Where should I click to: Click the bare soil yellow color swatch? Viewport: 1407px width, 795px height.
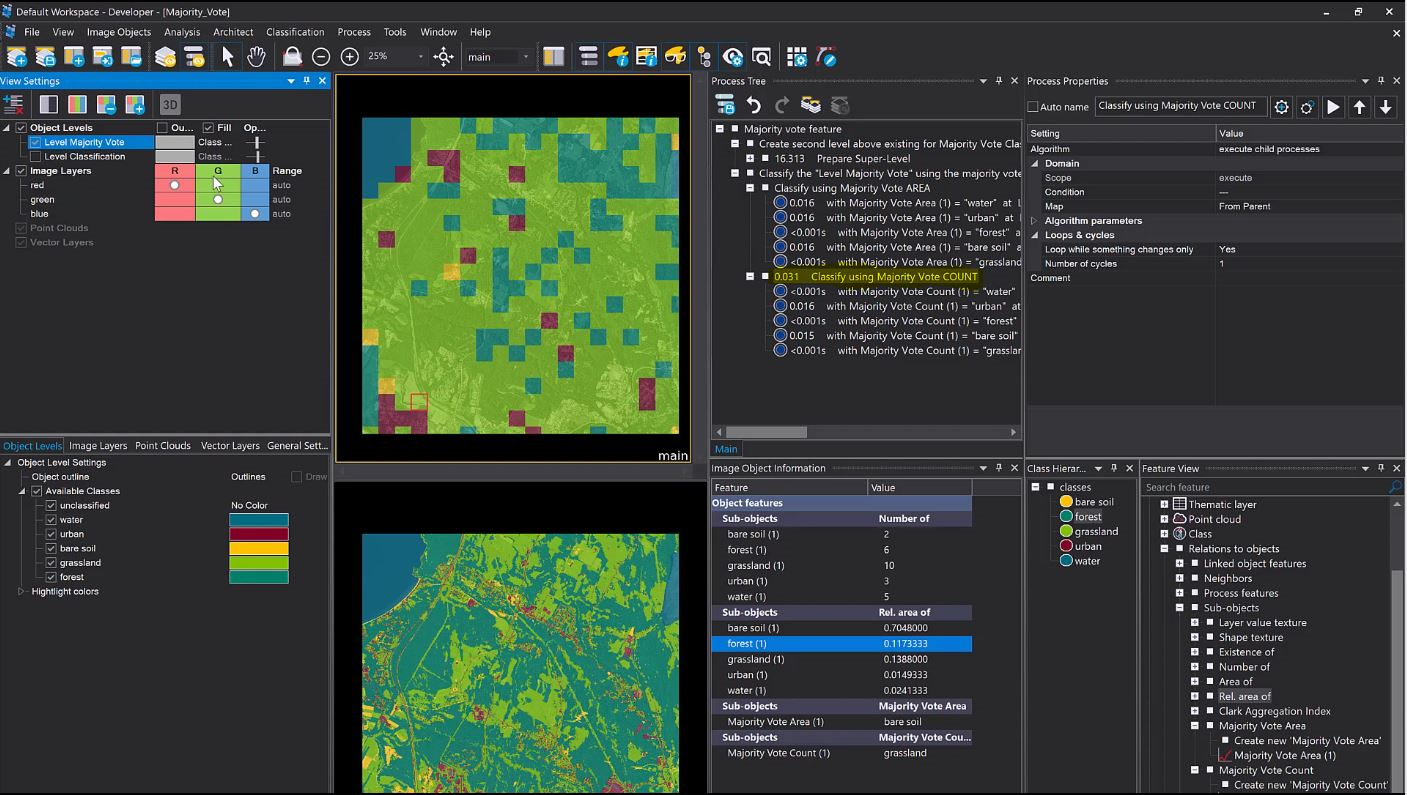[259, 548]
